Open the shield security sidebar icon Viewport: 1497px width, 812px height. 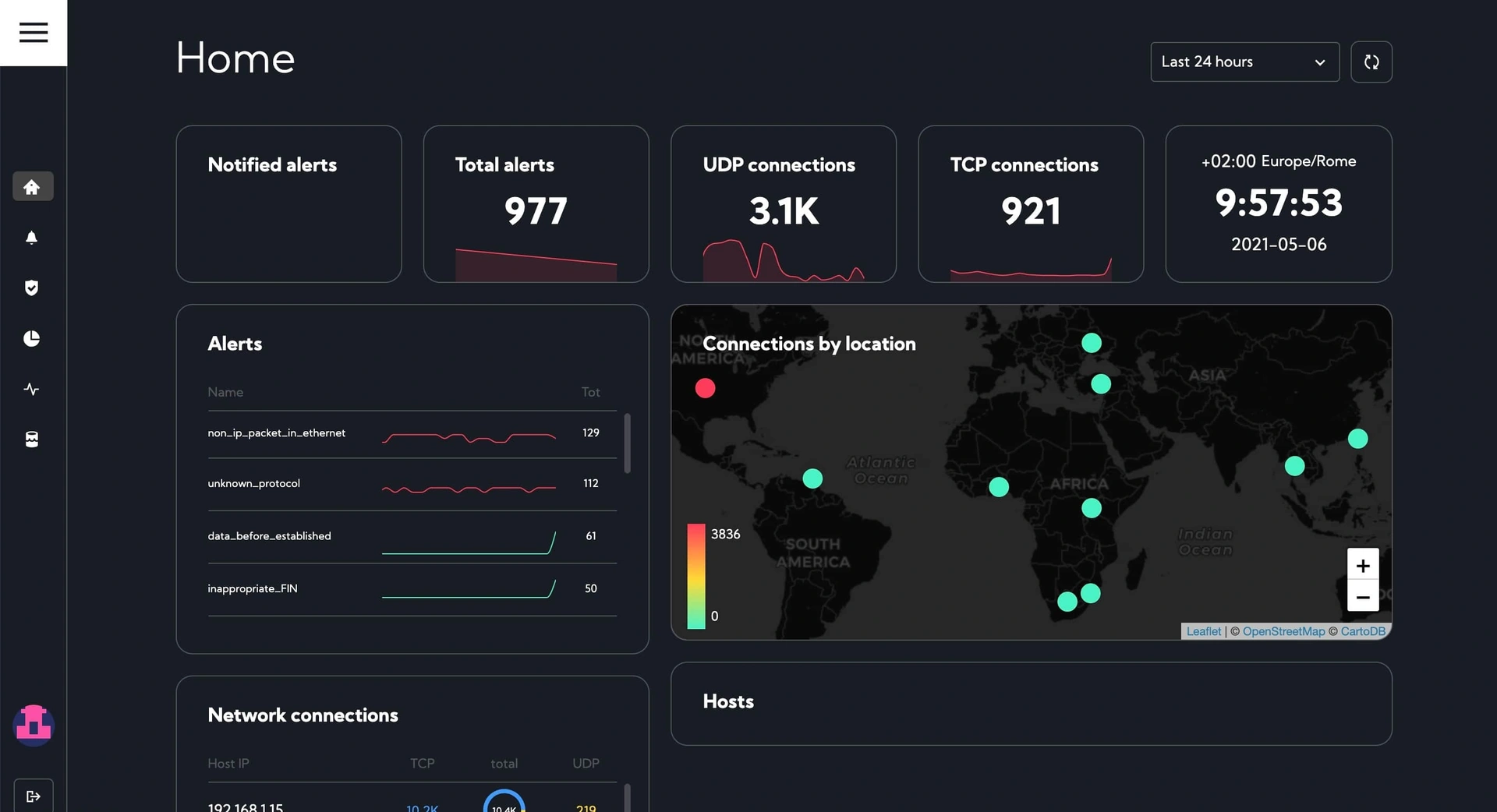tap(32, 288)
